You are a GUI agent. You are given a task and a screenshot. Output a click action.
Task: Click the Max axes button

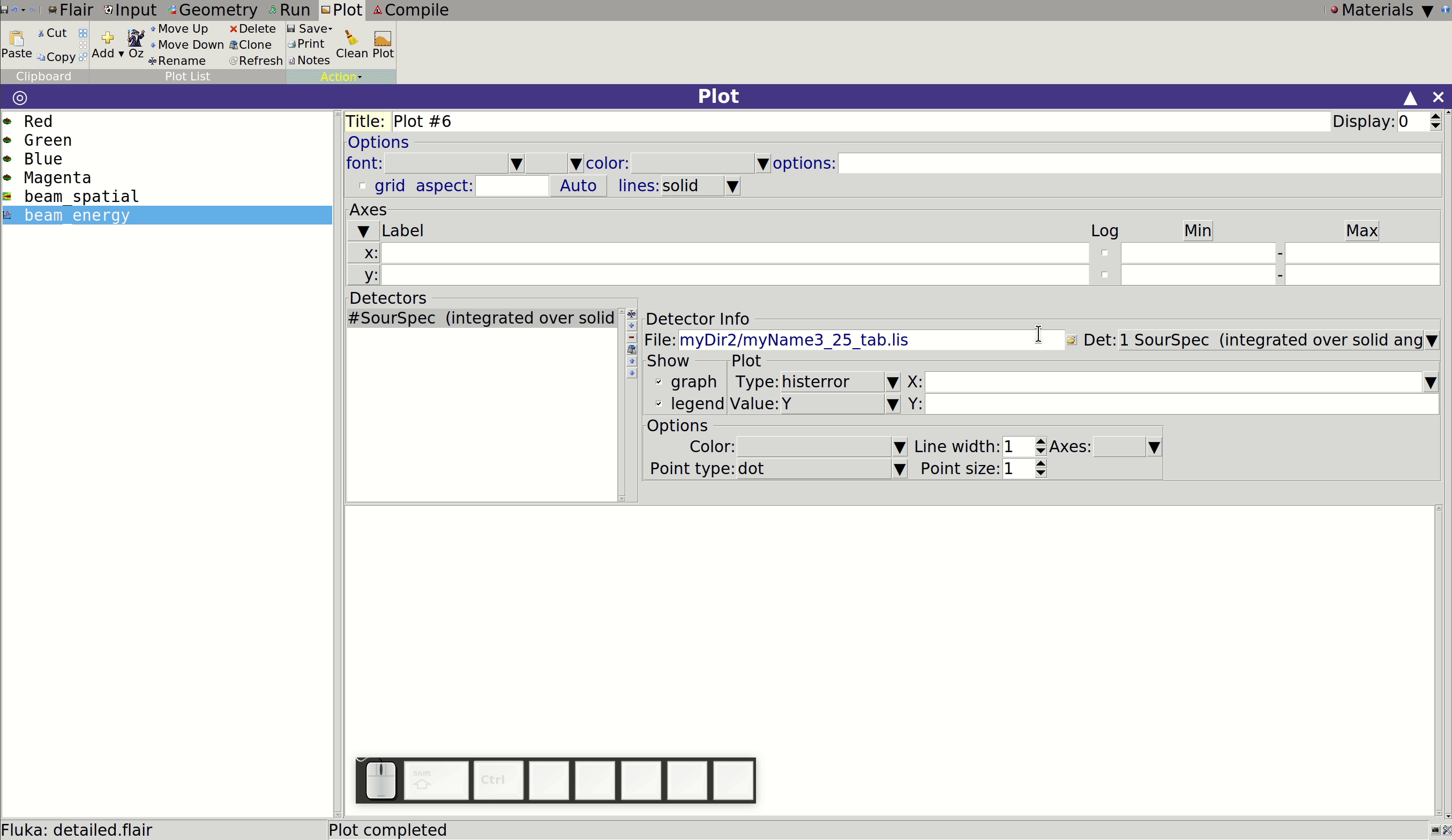1361,230
